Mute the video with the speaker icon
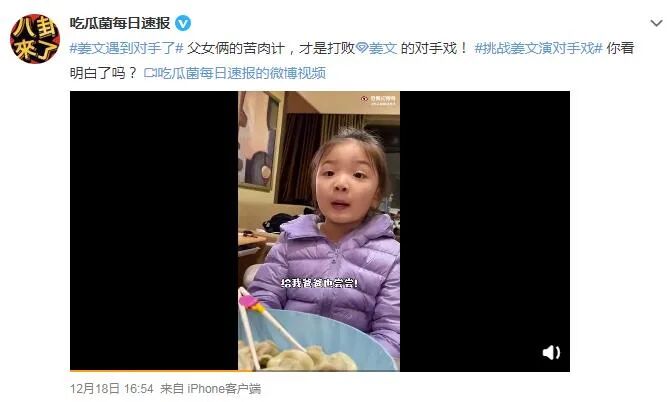Viewport: 671px width, 402px height. pos(551,352)
